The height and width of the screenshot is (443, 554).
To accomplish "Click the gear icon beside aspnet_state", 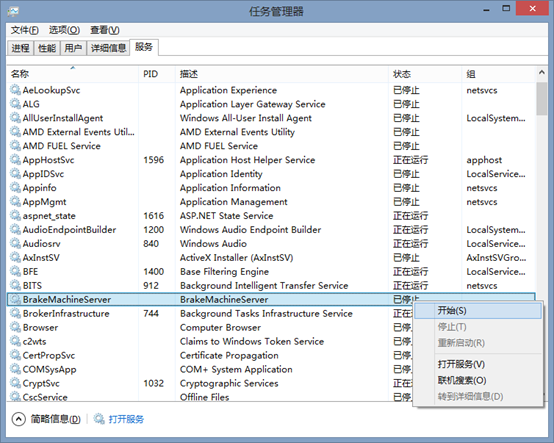I will tap(15, 215).
